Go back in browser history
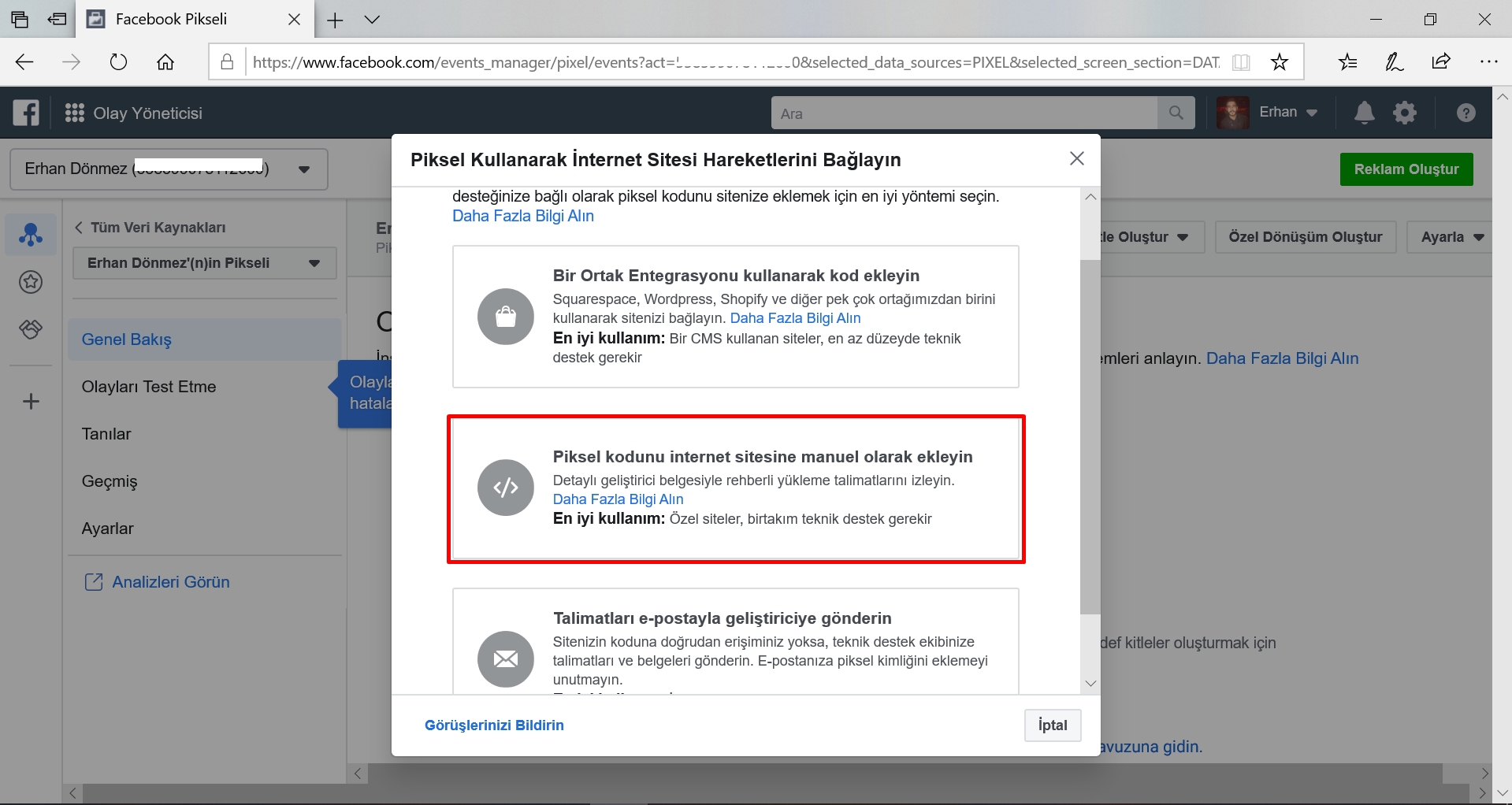The width and height of the screenshot is (1512, 805). (24, 61)
